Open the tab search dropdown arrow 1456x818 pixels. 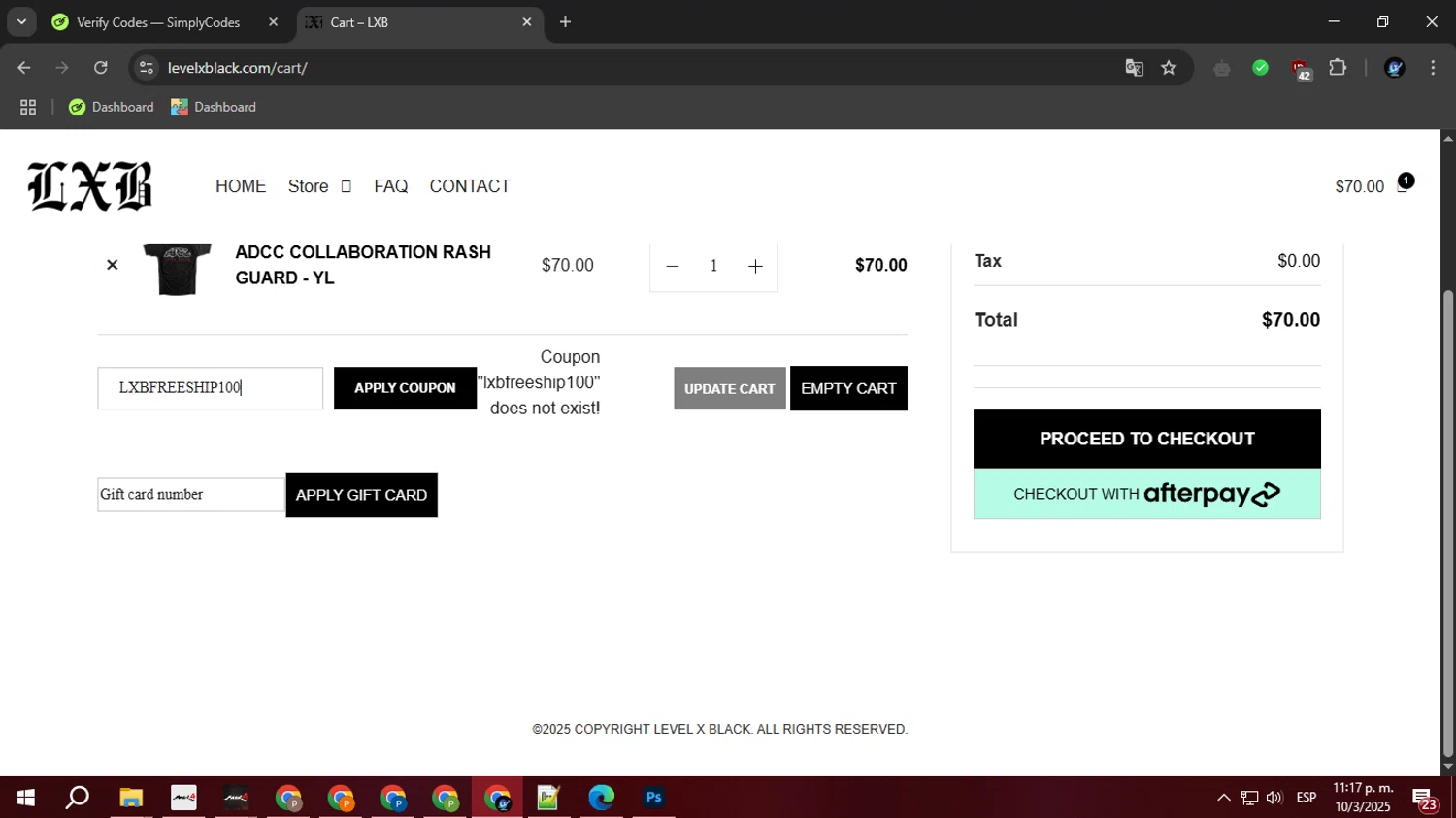coord(21,22)
